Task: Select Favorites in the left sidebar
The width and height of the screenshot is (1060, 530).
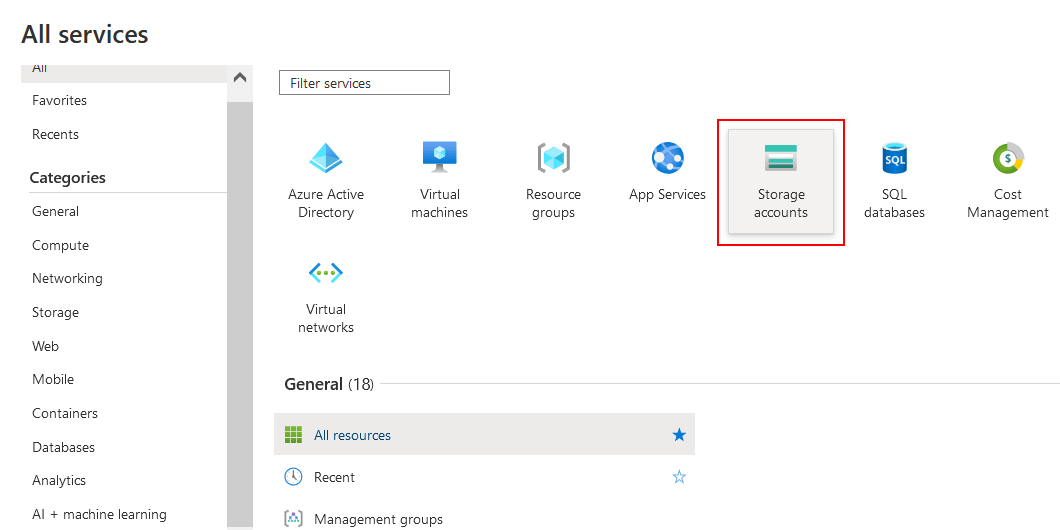Action: pyautogui.click(x=59, y=100)
